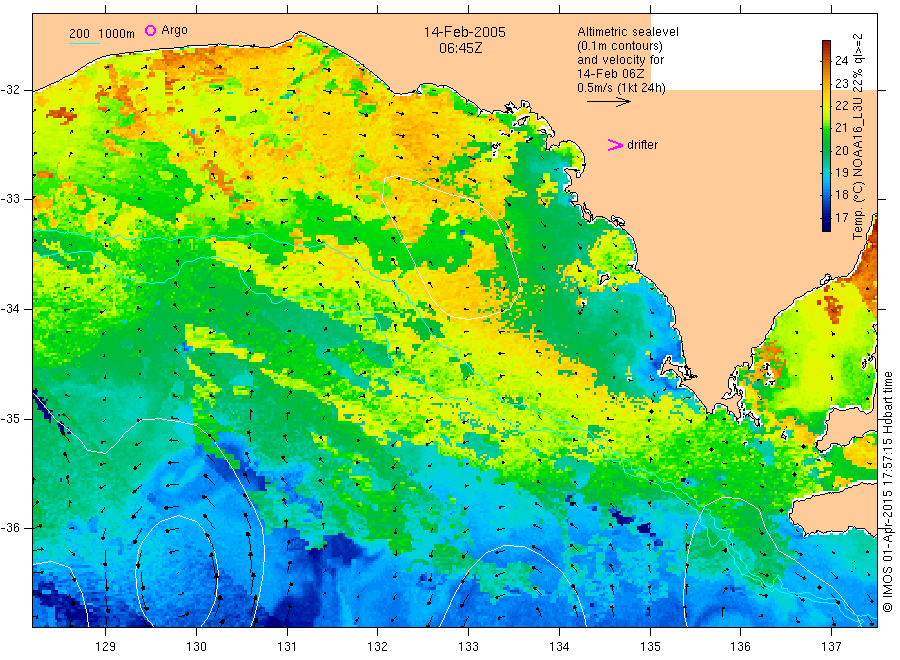Screen dimensions: 900x660
Task: Click the longitude label 133
Action: pyautogui.click(x=468, y=647)
